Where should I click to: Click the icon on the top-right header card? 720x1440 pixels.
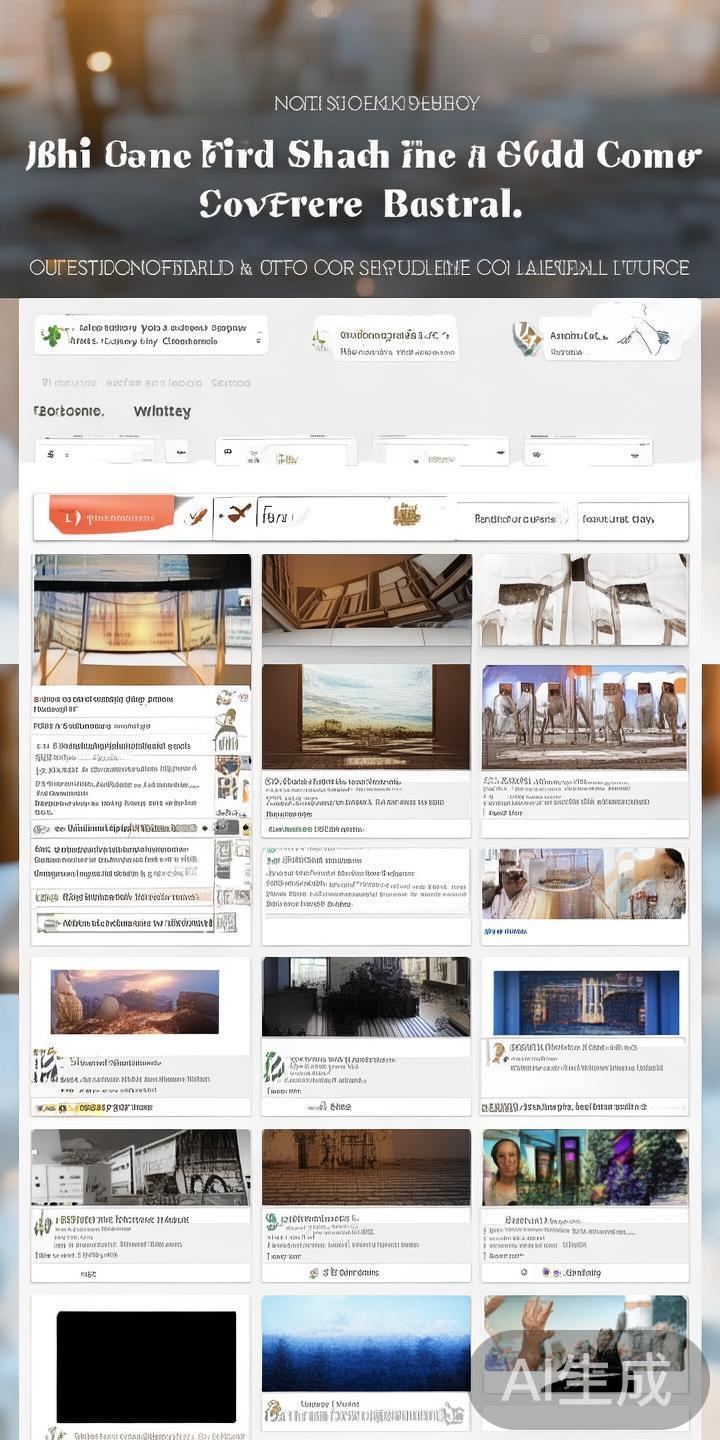(x=527, y=338)
